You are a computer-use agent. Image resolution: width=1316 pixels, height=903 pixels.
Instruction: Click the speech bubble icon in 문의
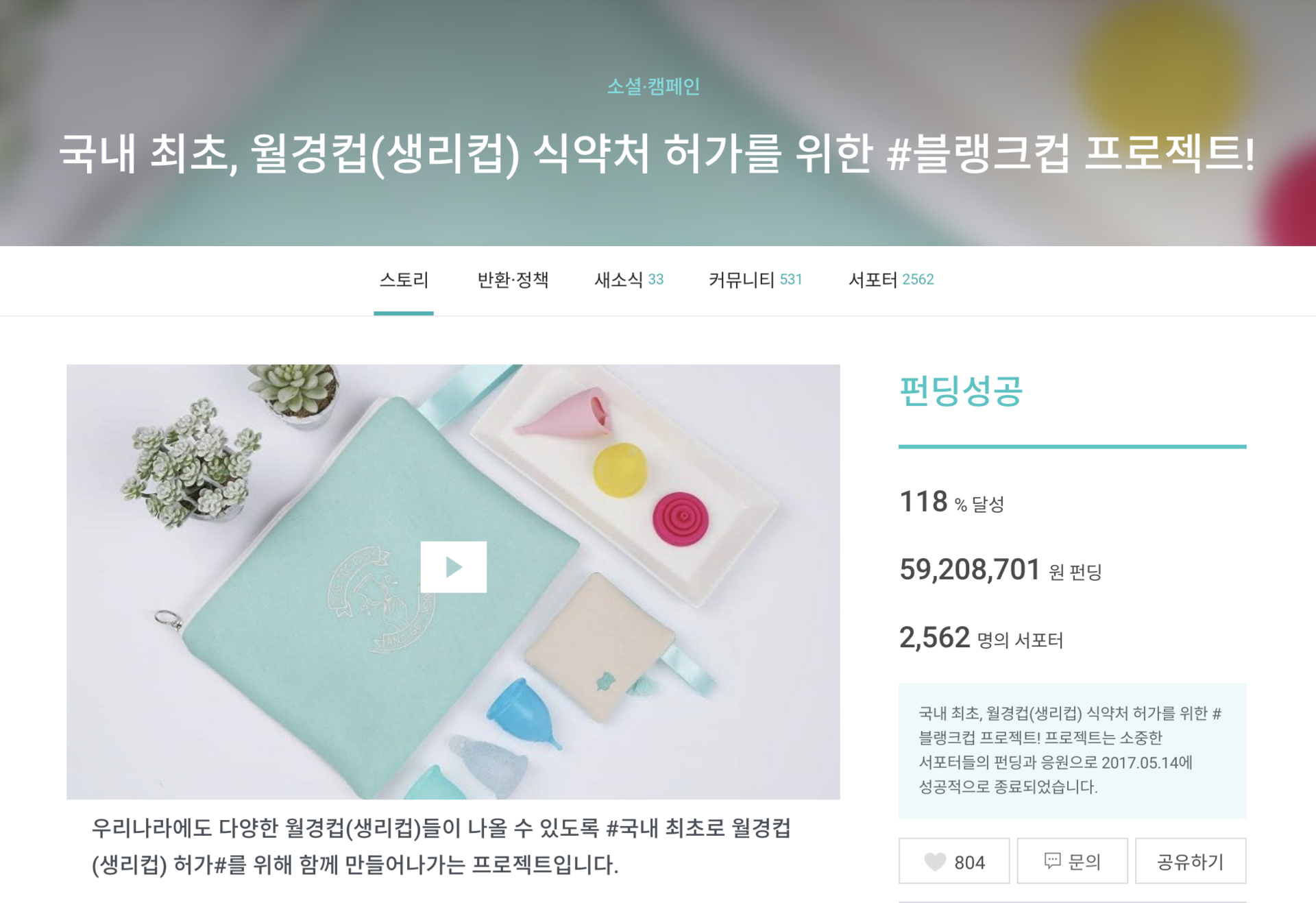pyautogui.click(x=1052, y=861)
